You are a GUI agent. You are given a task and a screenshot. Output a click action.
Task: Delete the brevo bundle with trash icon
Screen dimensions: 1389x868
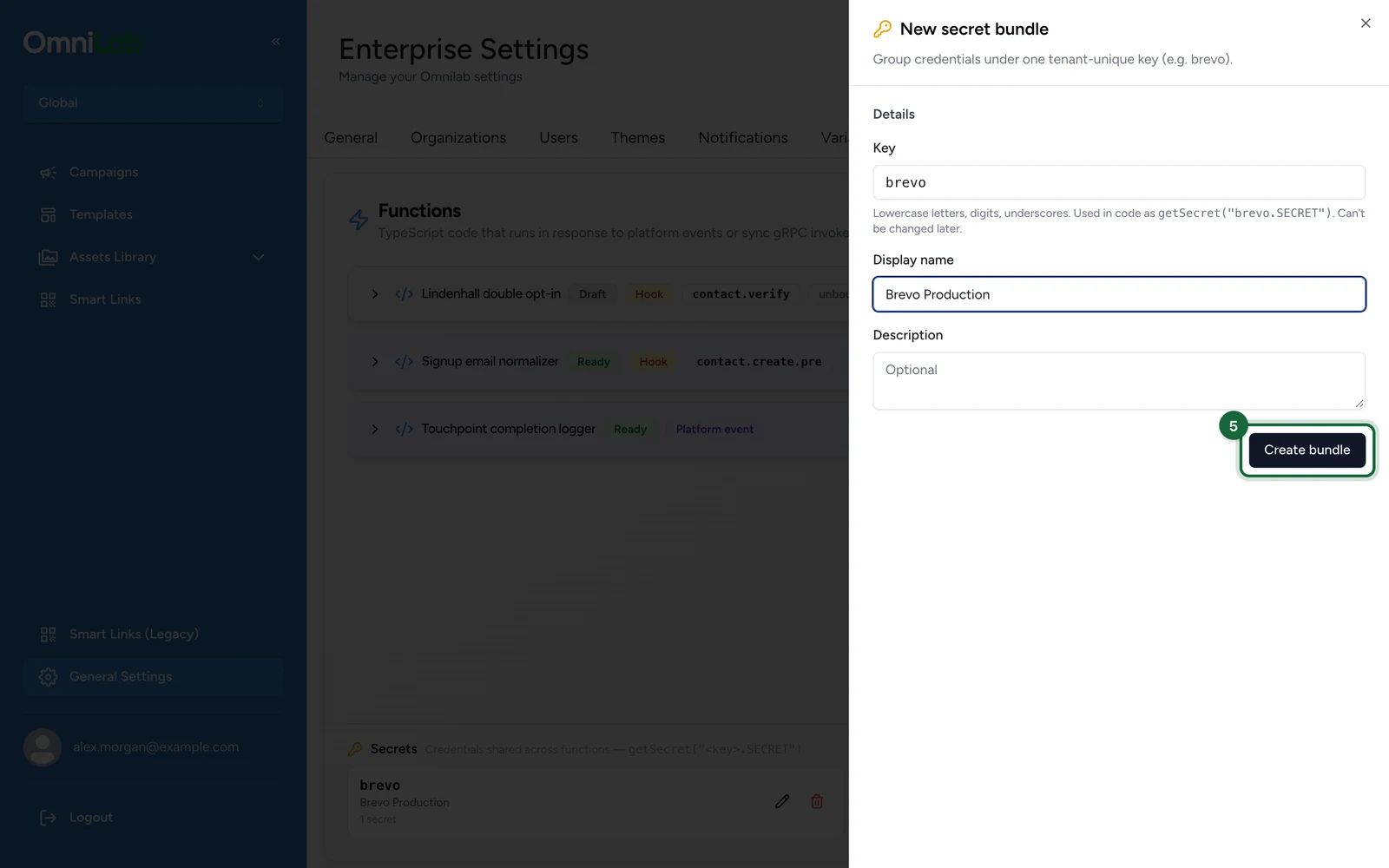click(x=817, y=801)
